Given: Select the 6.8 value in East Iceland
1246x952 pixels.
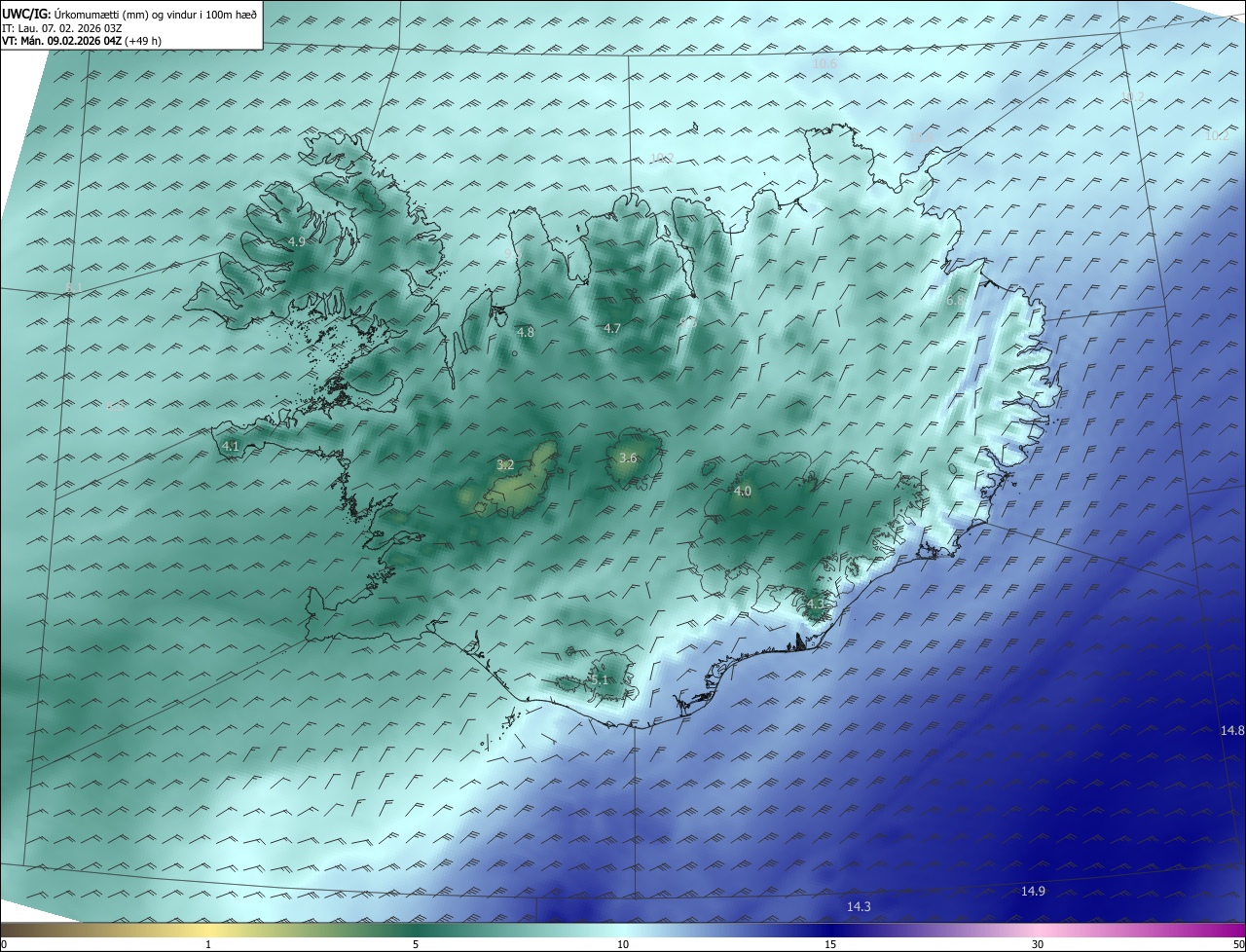Looking at the screenshot, I should (955, 301).
